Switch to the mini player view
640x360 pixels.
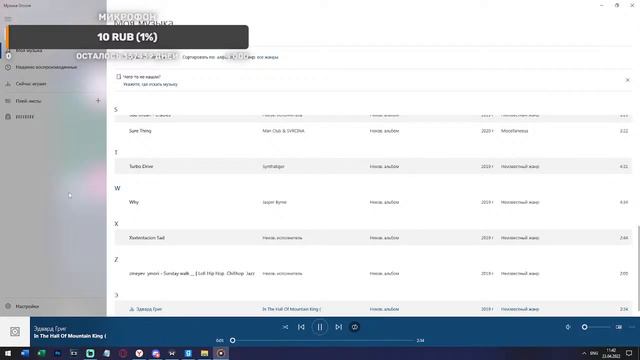pos(619,327)
